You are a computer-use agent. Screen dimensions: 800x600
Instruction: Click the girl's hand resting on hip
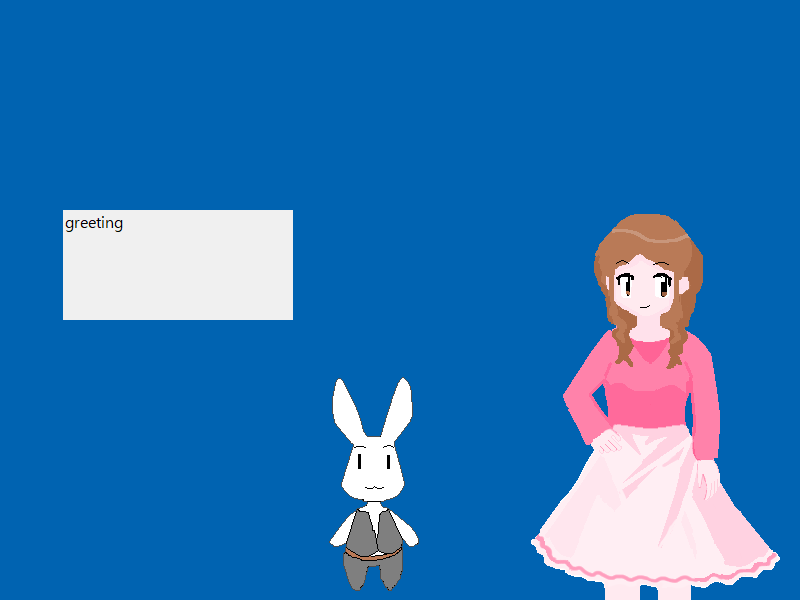(x=607, y=441)
